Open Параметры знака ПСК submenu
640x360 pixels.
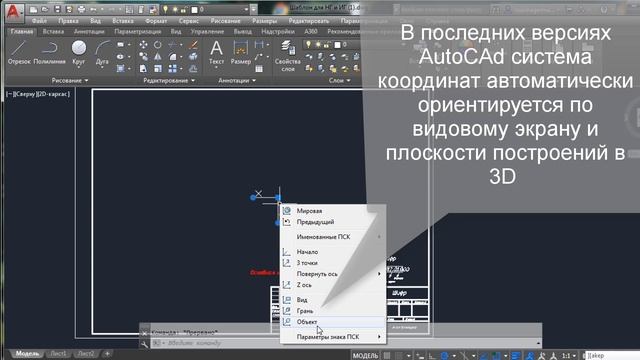pyautogui.click(x=333, y=337)
